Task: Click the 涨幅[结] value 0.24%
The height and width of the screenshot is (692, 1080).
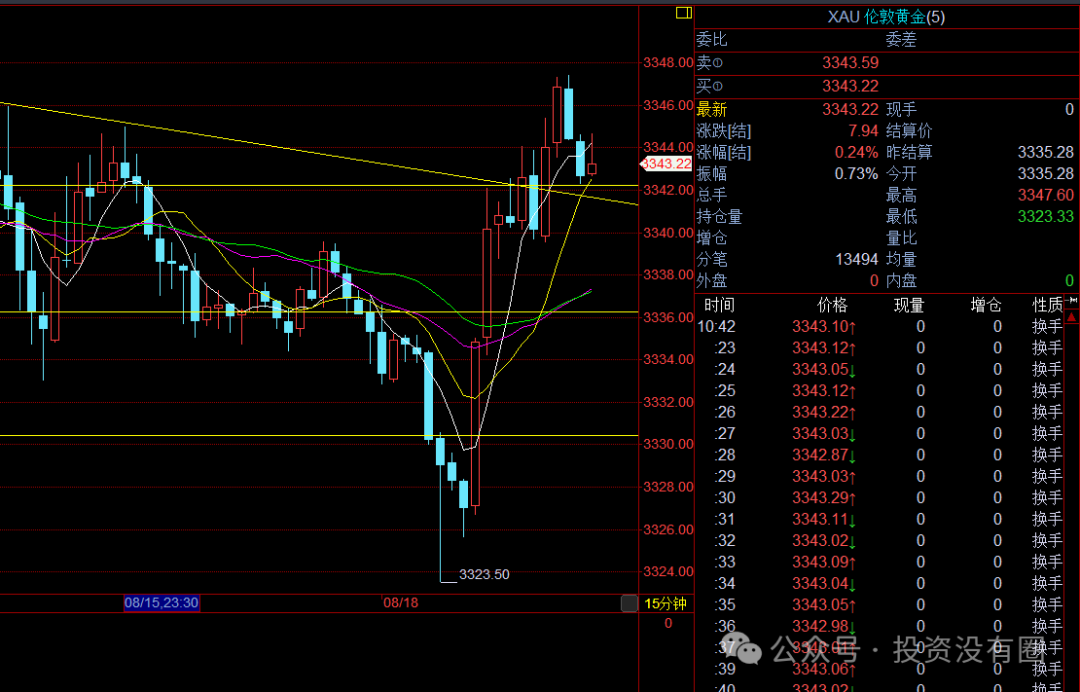Action: 856,152
